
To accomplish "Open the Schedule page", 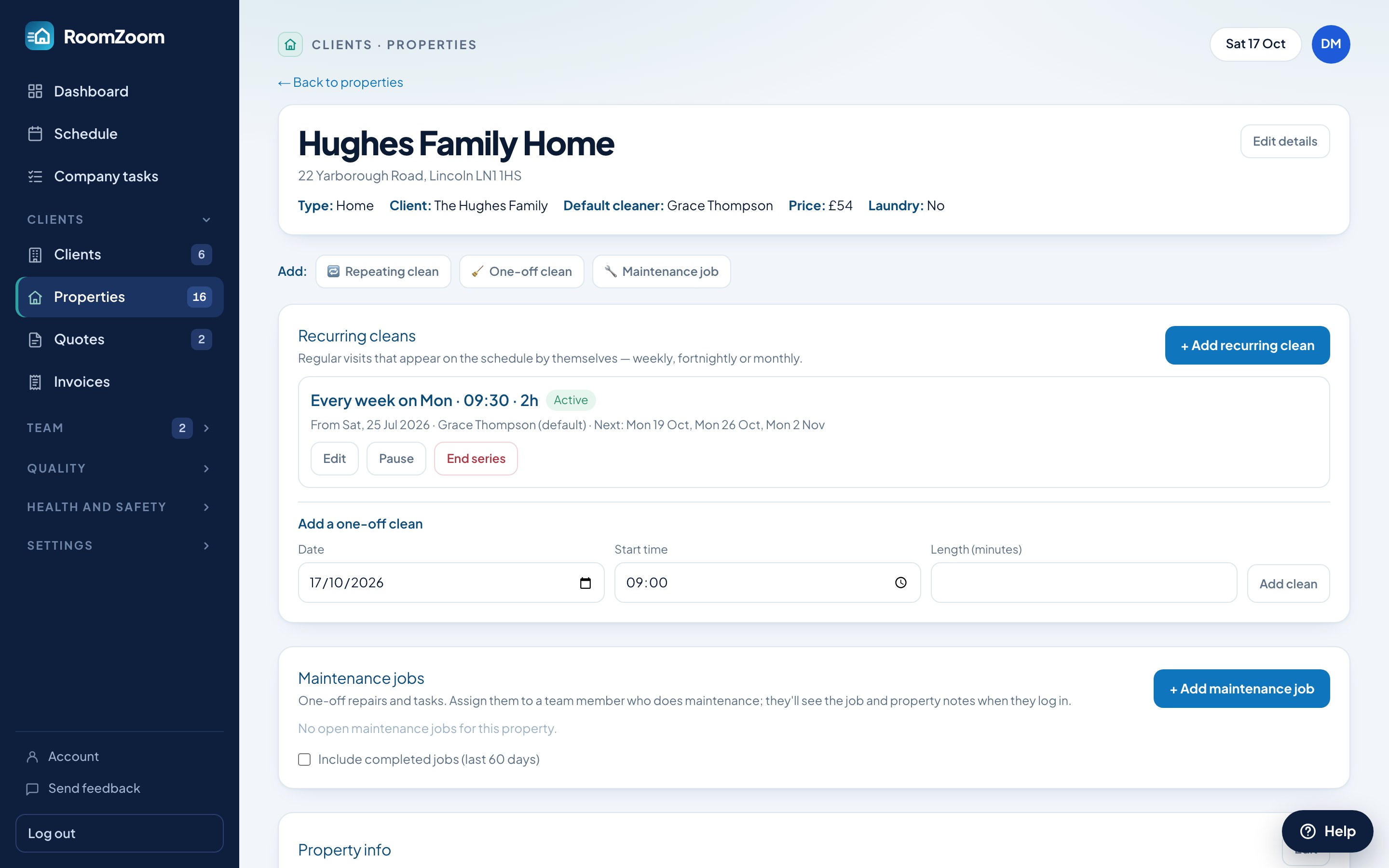I will click(120, 134).
